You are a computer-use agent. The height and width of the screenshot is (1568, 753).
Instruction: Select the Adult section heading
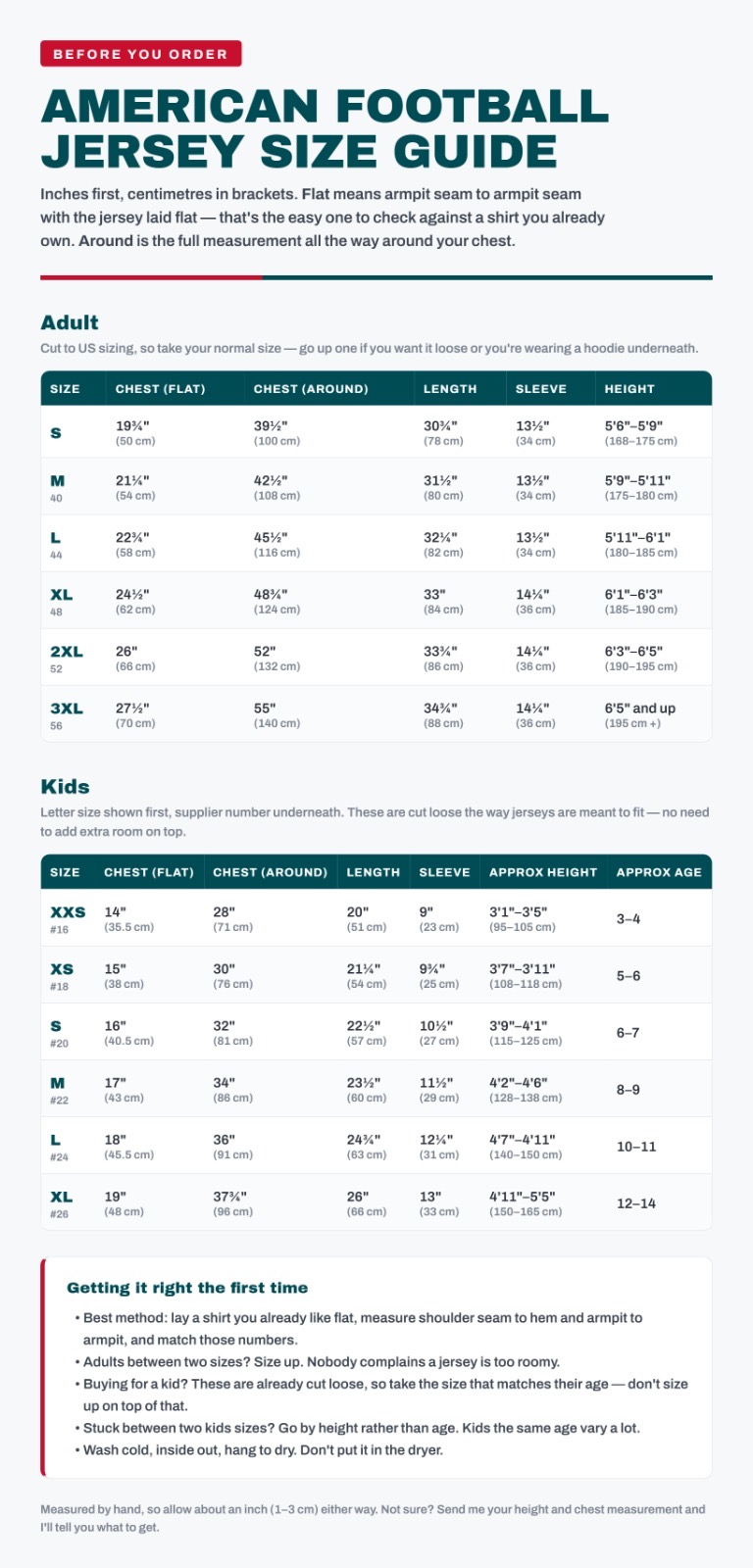tap(70, 322)
